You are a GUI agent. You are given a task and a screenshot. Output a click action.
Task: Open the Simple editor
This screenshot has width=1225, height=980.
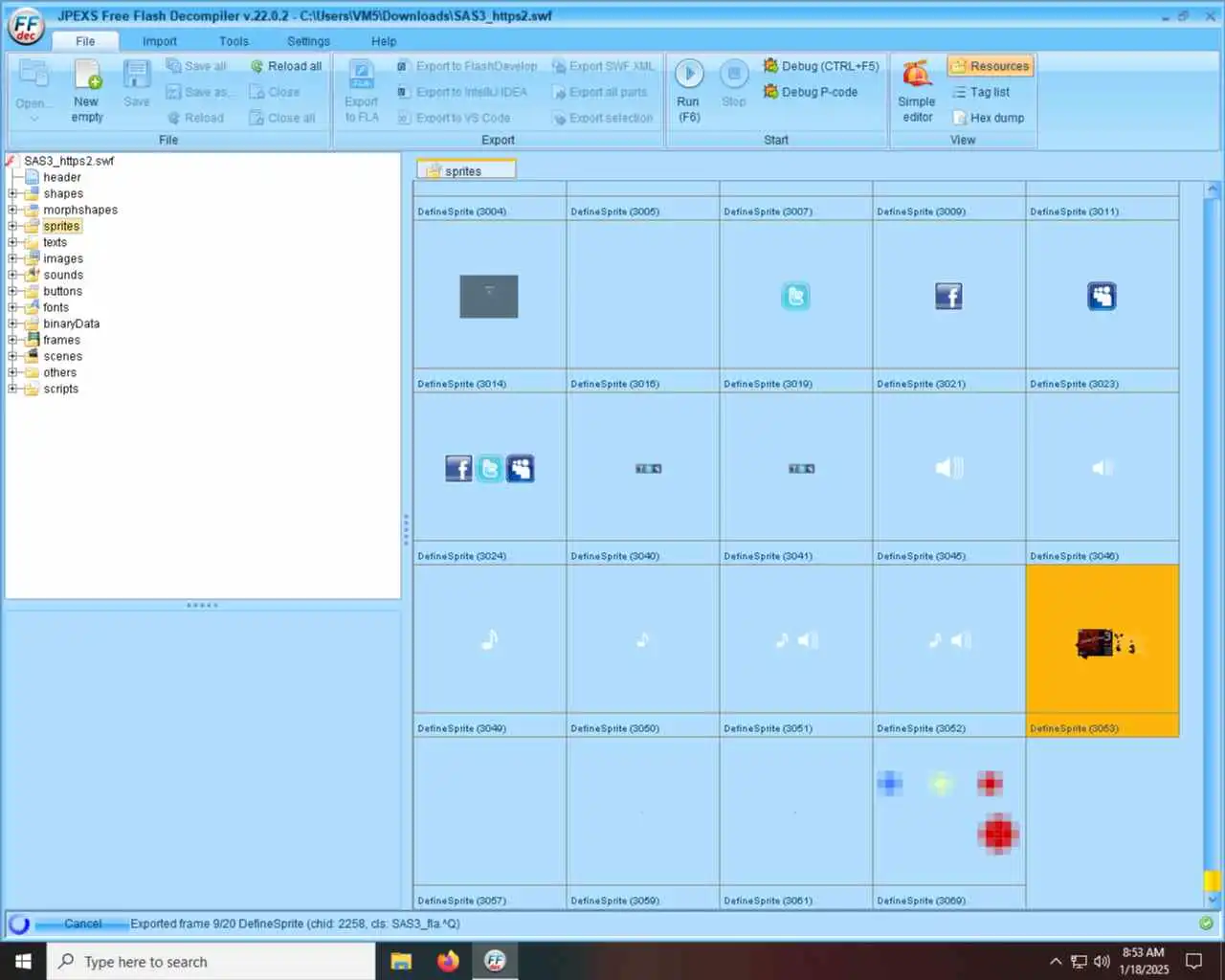tap(917, 90)
